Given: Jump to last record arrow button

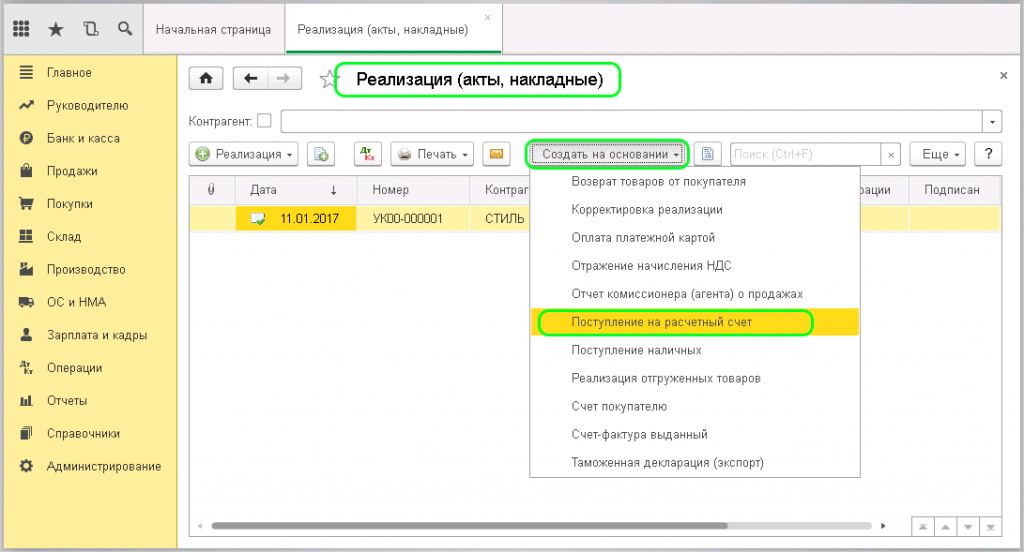Looking at the screenshot, I should coord(991,527).
